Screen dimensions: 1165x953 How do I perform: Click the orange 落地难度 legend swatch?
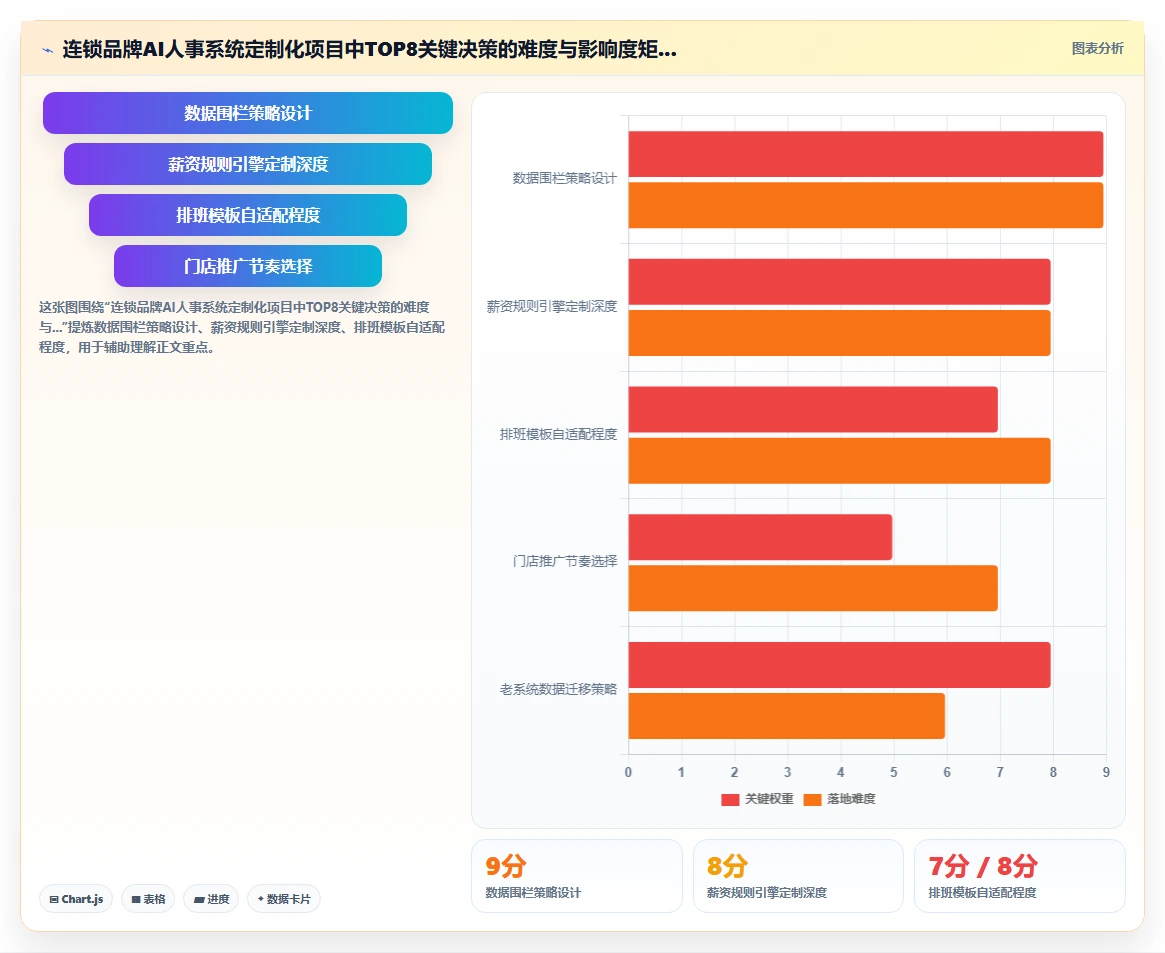pos(812,799)
